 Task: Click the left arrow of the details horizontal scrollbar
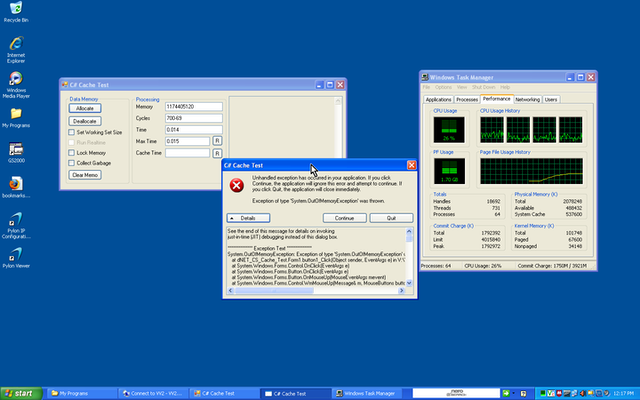point(231,291)
